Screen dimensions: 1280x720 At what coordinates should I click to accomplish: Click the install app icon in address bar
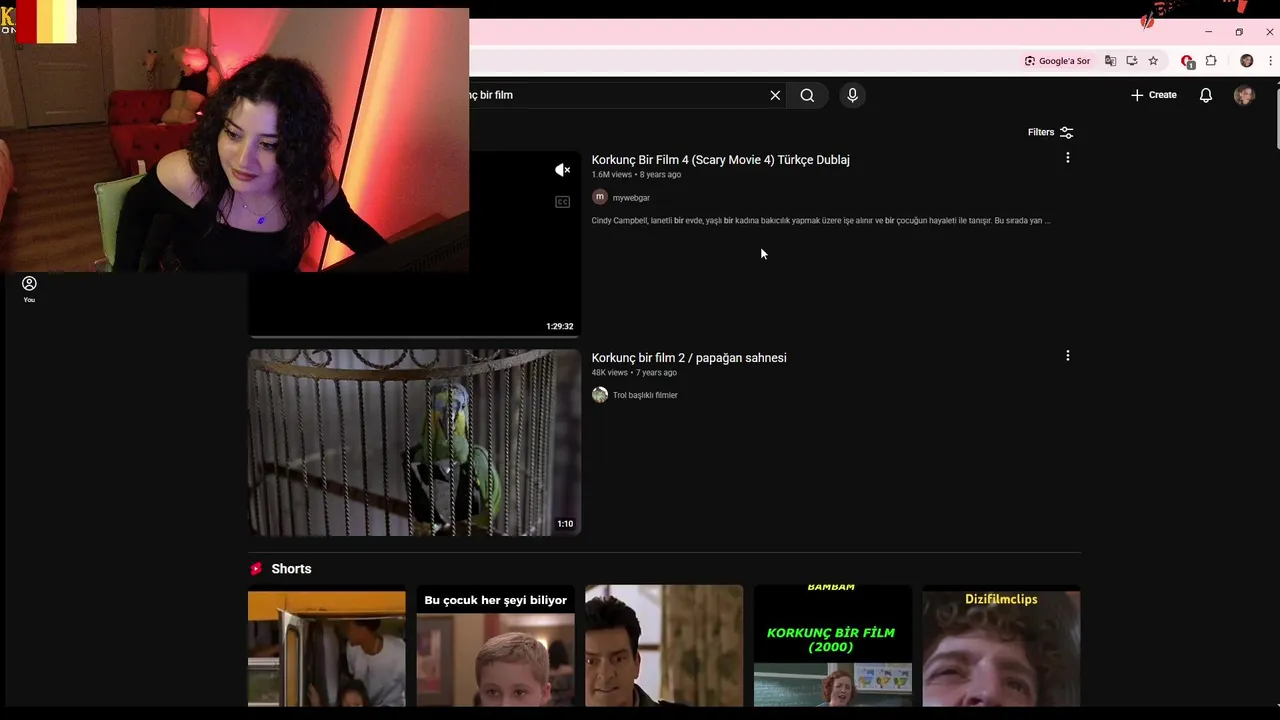[x=1132, y=61]
